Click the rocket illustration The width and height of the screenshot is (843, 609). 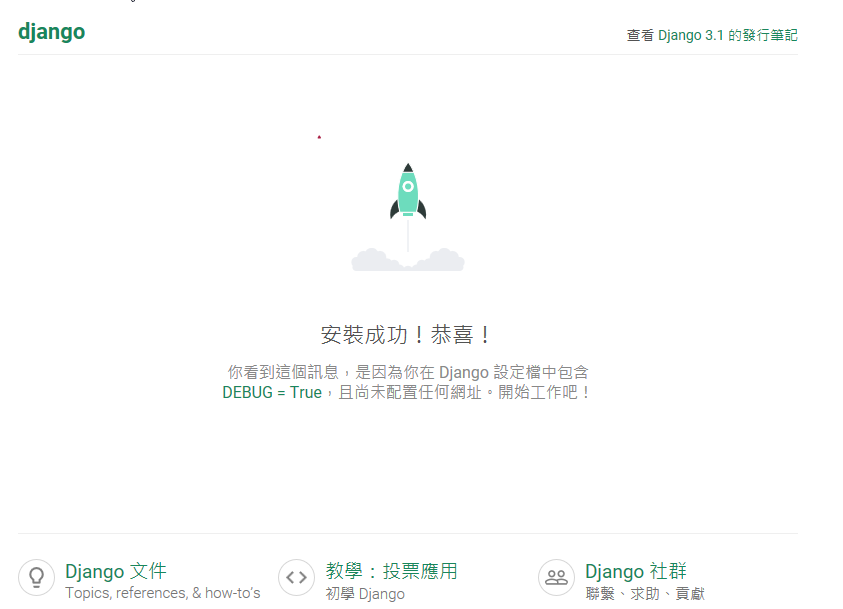pyautogui.click(x=408, y=217)
